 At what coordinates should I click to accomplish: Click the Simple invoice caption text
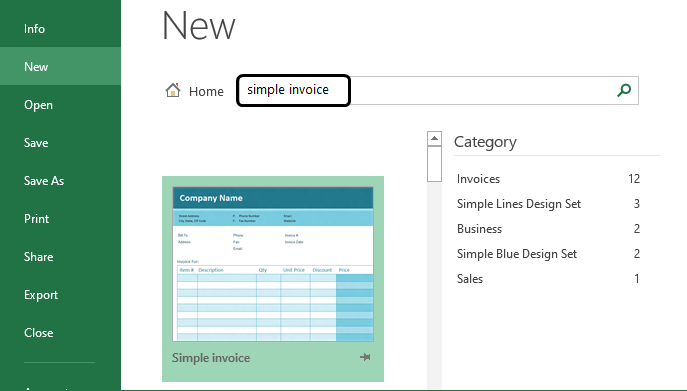point(211,358)
